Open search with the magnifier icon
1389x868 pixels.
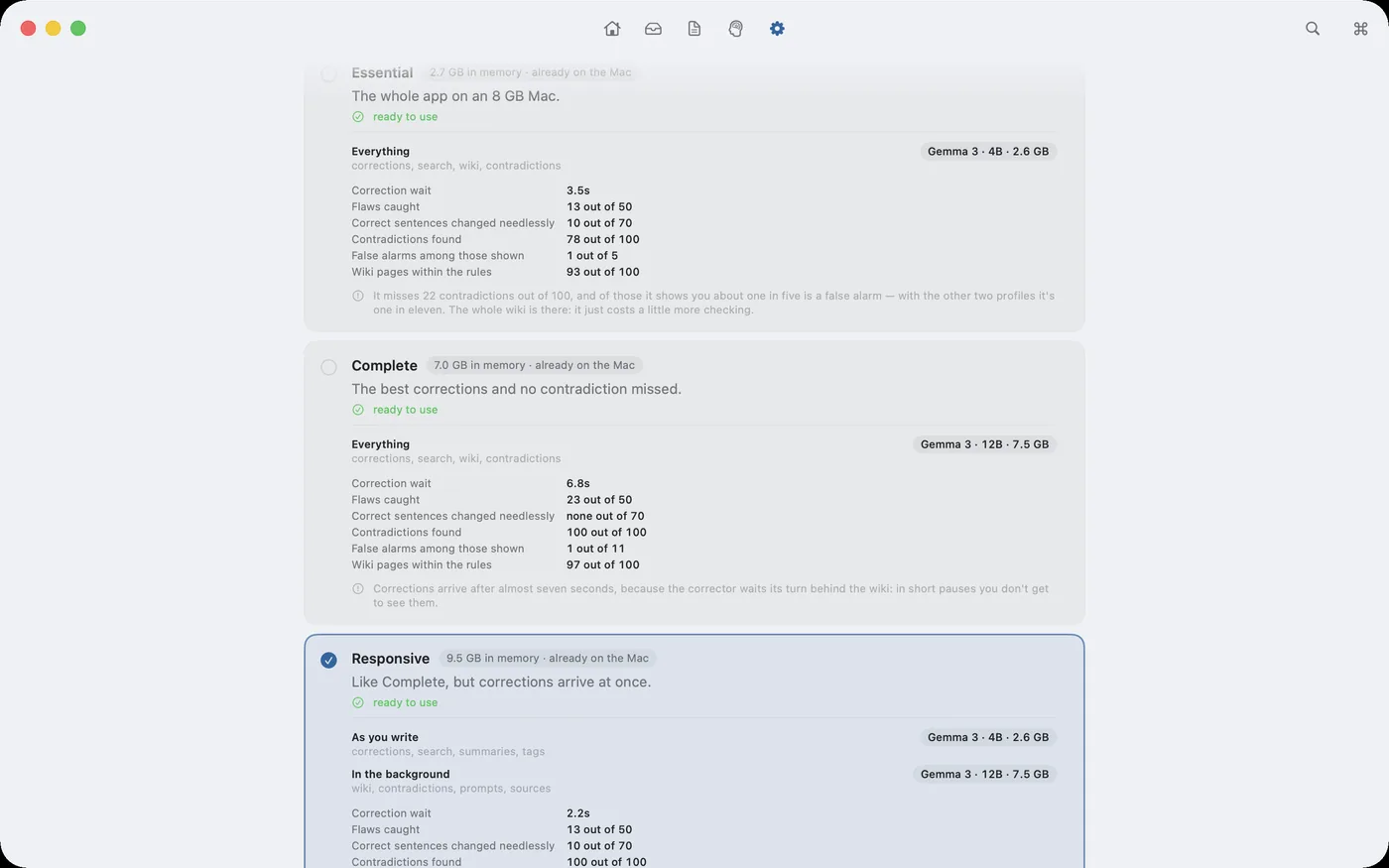[x=1313, y=29]
